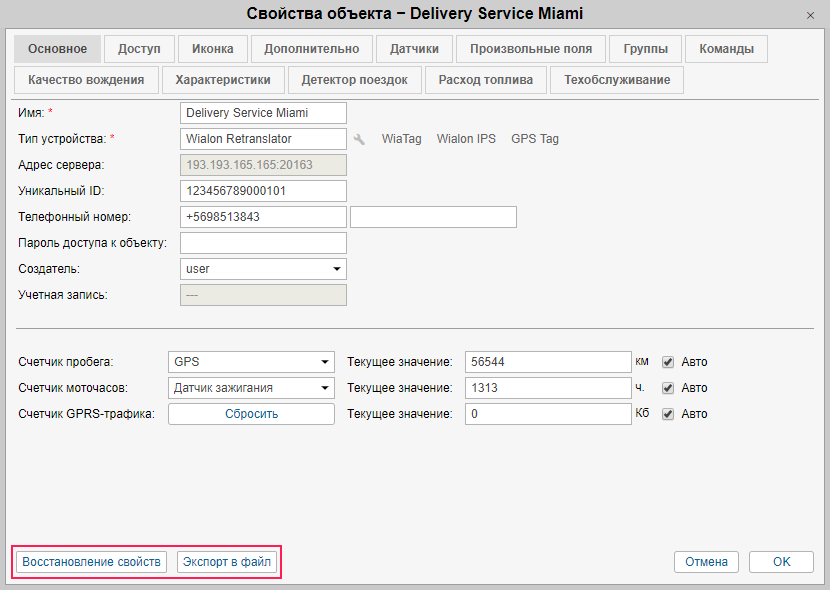Open the Счетчик пробега GPS dropdown

(x=325, y=362)
